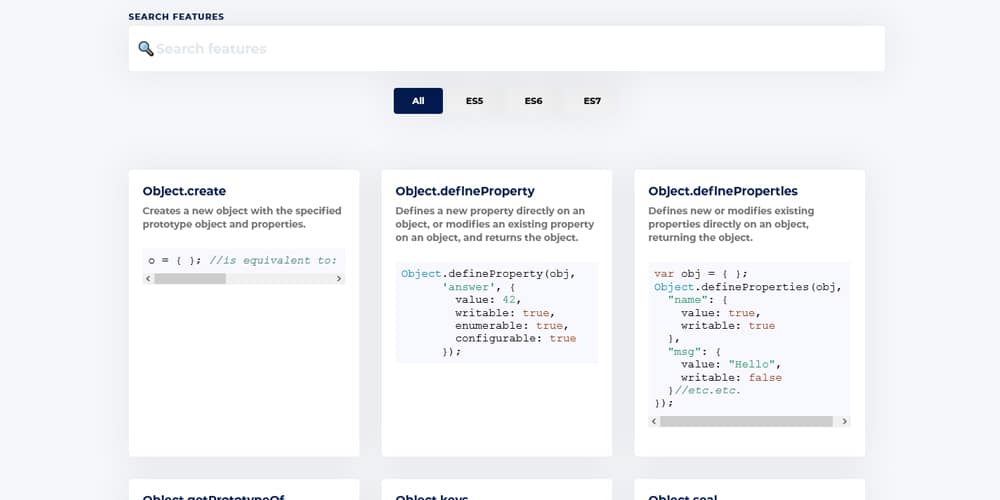The image size is (1000, 500).
Task: Focus the Search features input field
Action: pos(506,48)
